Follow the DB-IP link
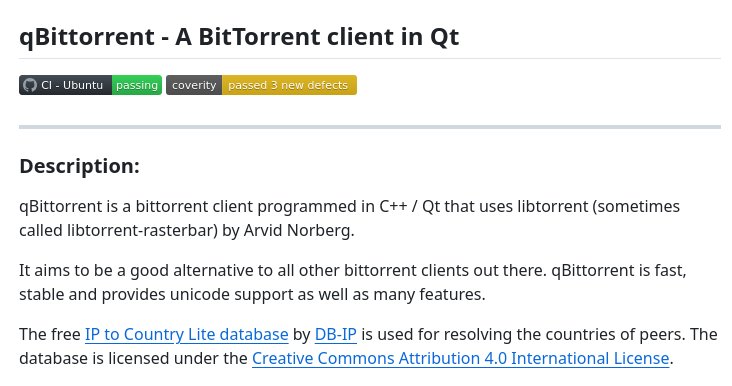732x386 pixels. (336, 334)
